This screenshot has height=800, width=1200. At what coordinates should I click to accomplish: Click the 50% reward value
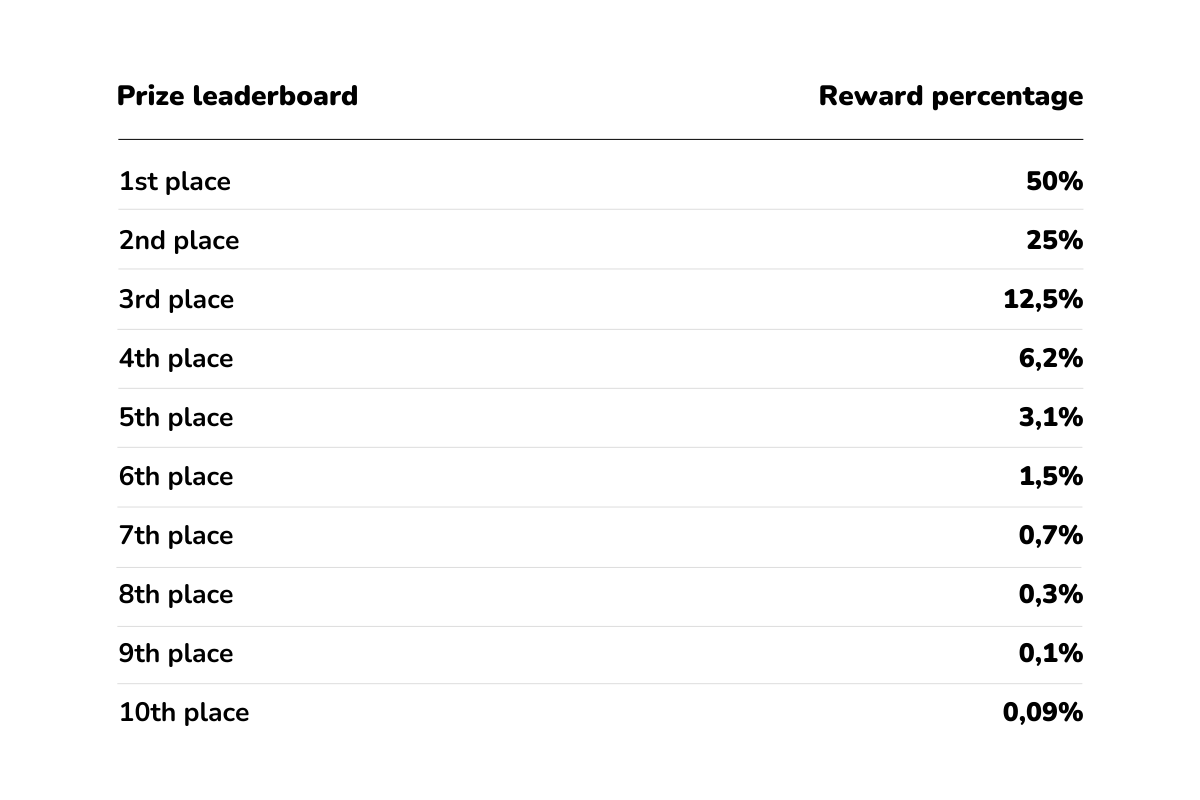pyautogui.click(x=1054, y=182)
